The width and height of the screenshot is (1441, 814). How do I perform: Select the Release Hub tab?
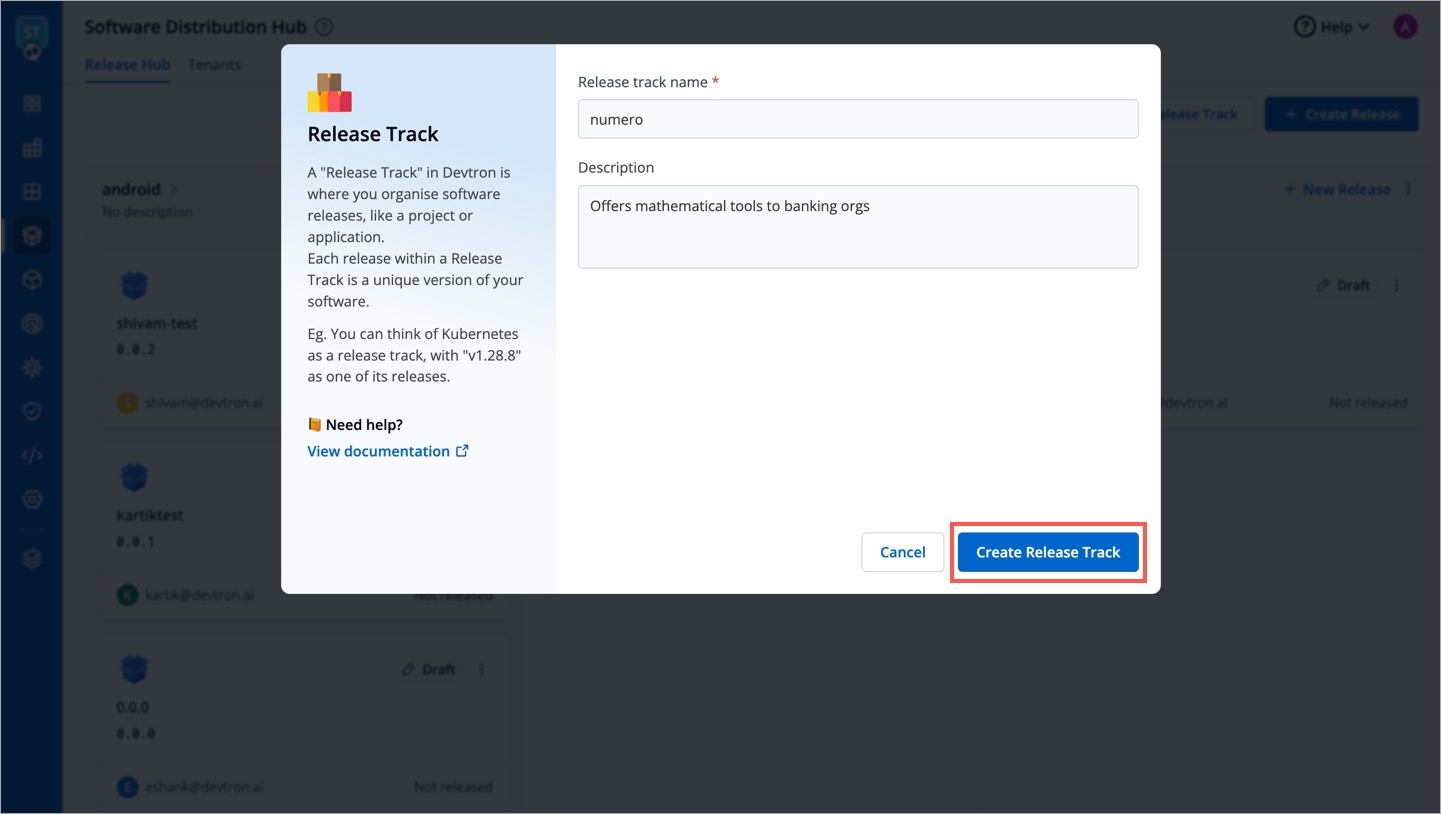point(127,65)
